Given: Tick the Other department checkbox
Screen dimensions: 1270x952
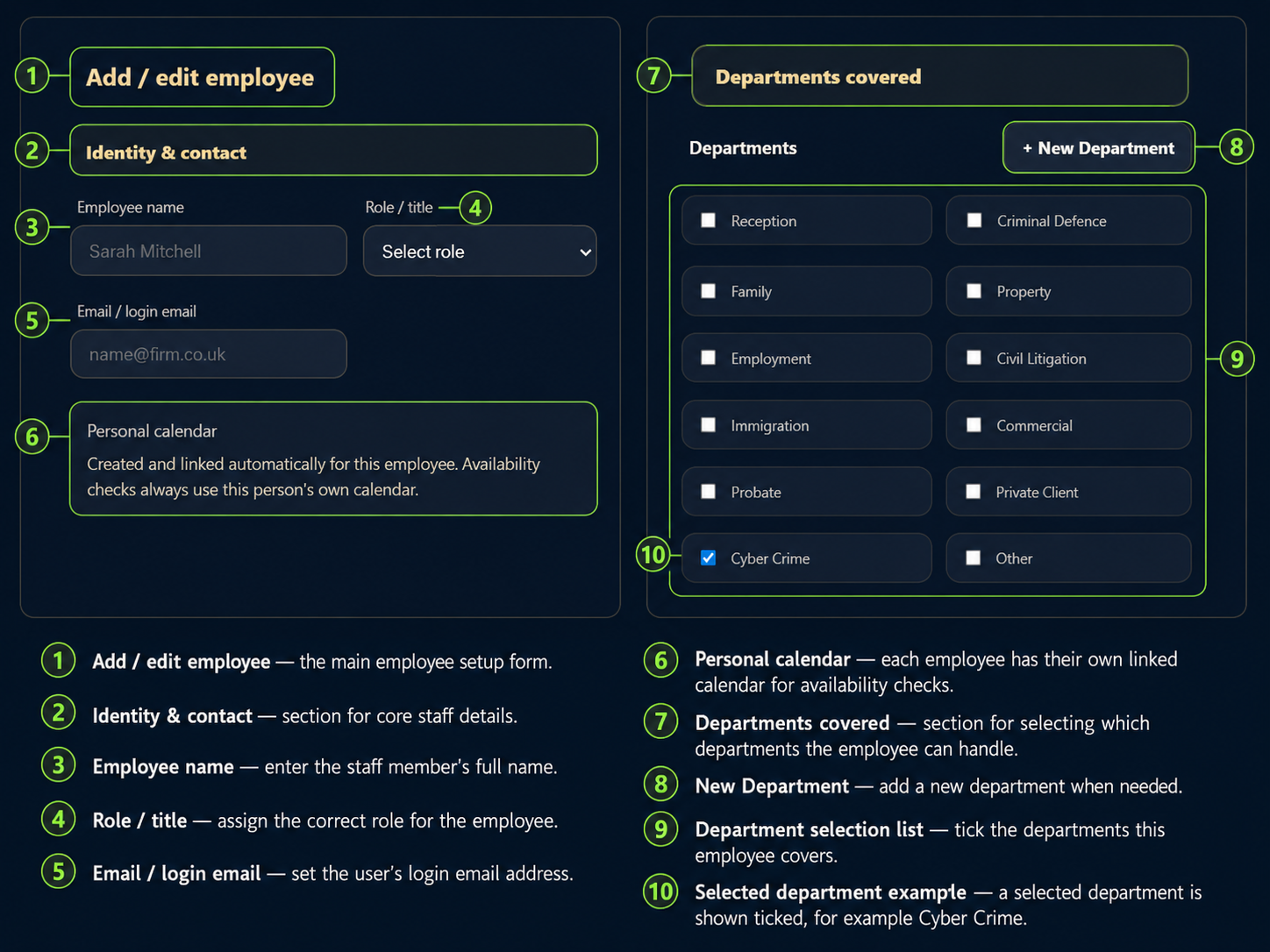Looking at the screenshot, I should click(x=974, y=558).
